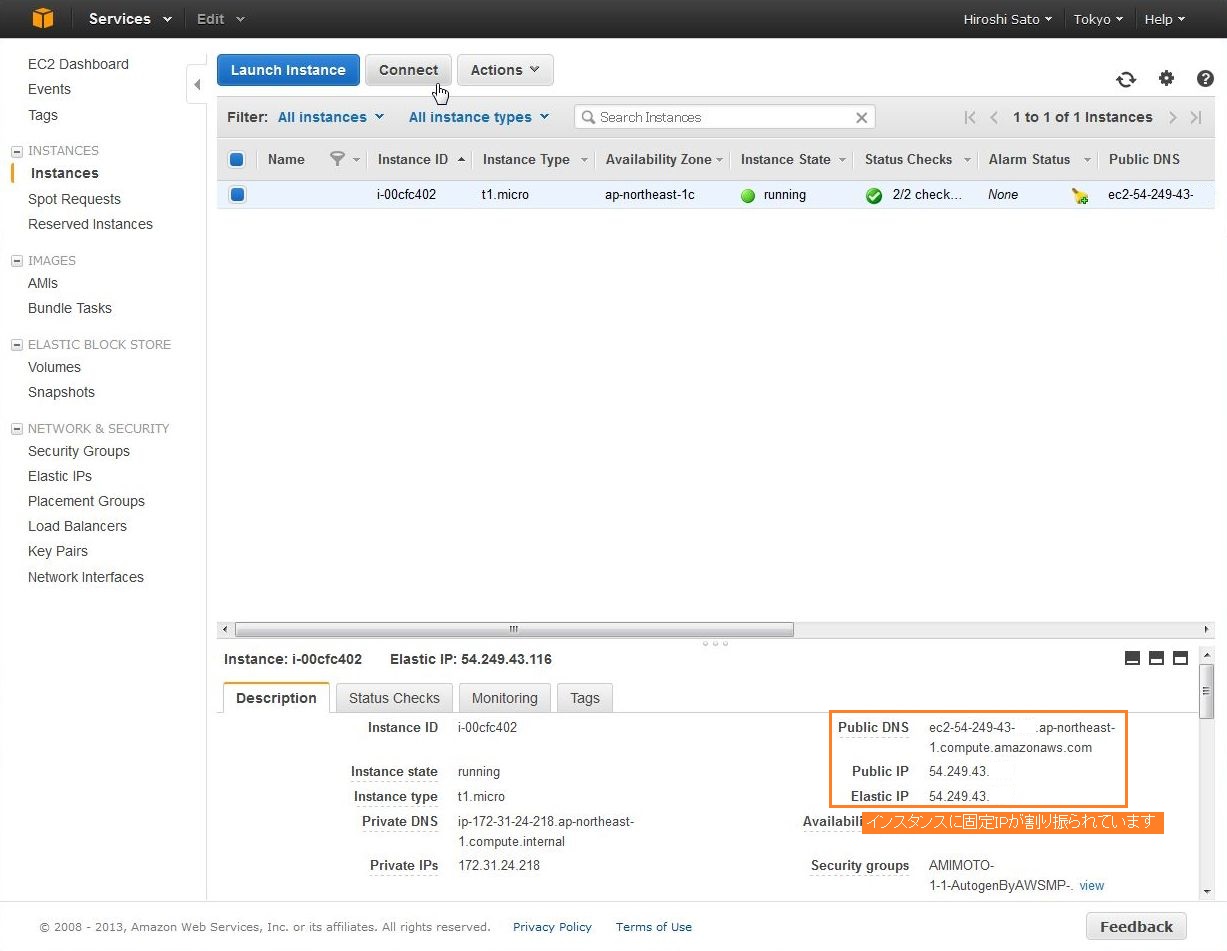This screenshot has height=951, width=1227.
Task: Click the horizontal scrollbar thumb in table
Action: click(514, 630)
